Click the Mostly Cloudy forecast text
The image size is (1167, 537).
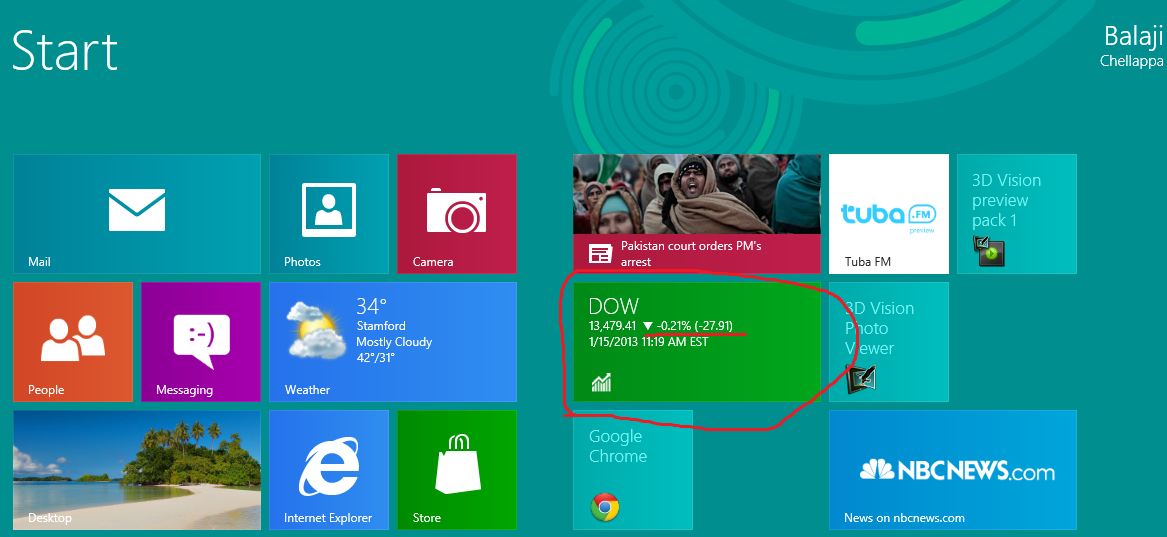[394, 342]
